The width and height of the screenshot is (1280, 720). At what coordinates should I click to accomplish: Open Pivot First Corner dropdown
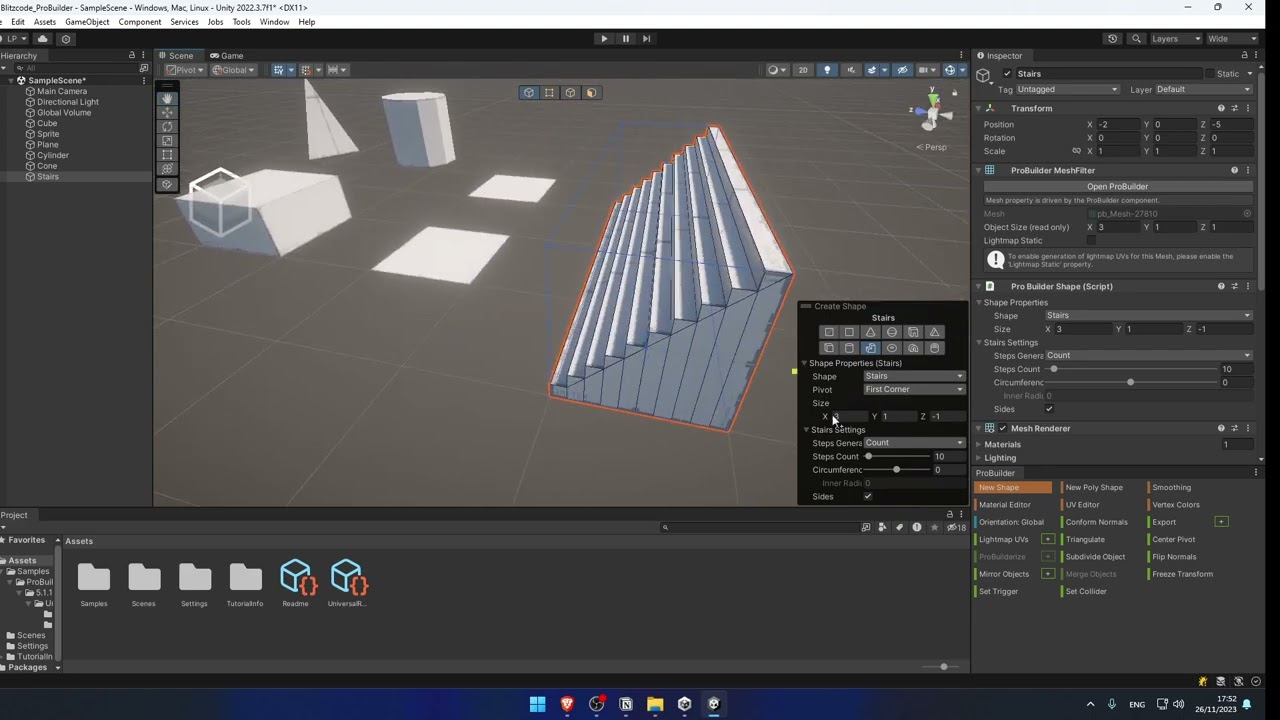click(914, 390)
